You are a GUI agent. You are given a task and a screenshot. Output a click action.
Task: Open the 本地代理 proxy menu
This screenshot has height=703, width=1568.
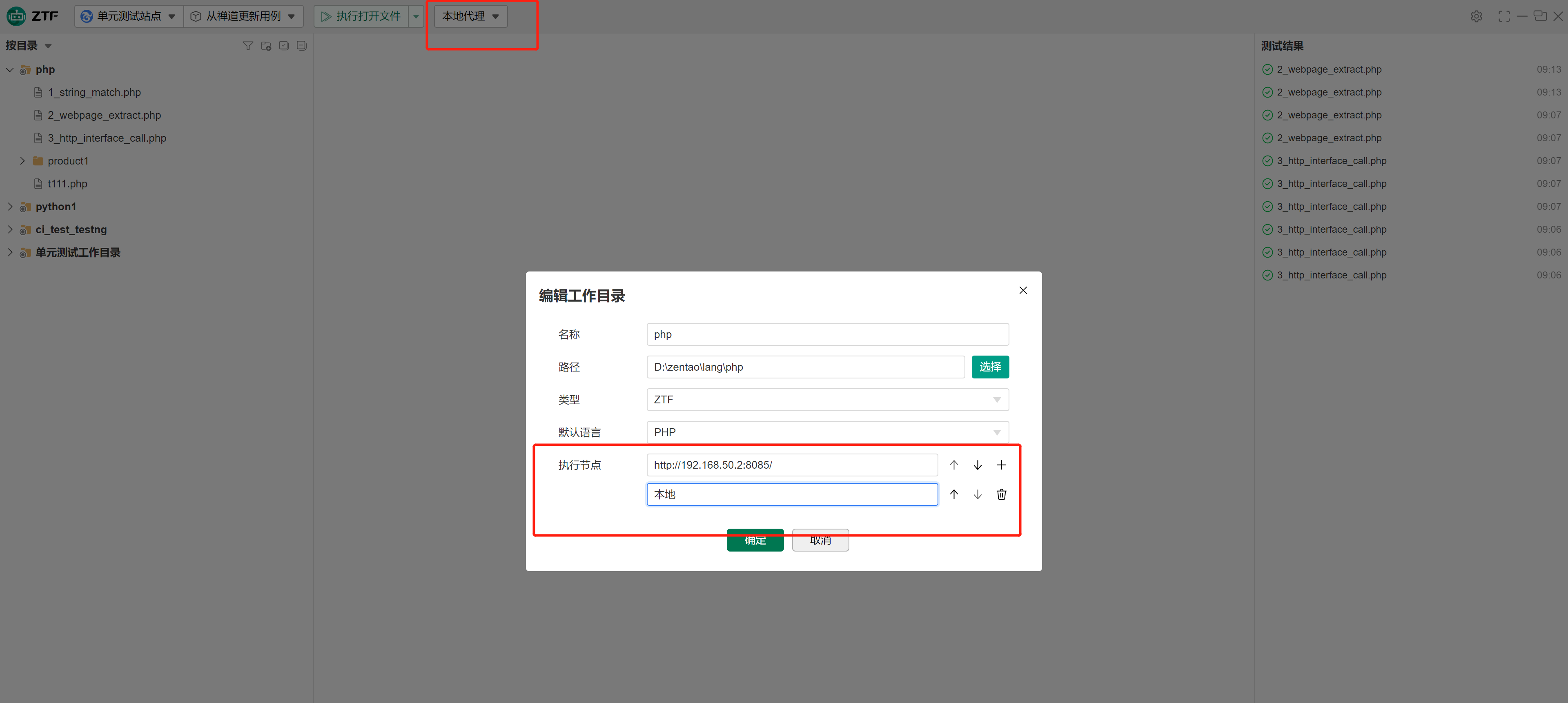(470, 16)
